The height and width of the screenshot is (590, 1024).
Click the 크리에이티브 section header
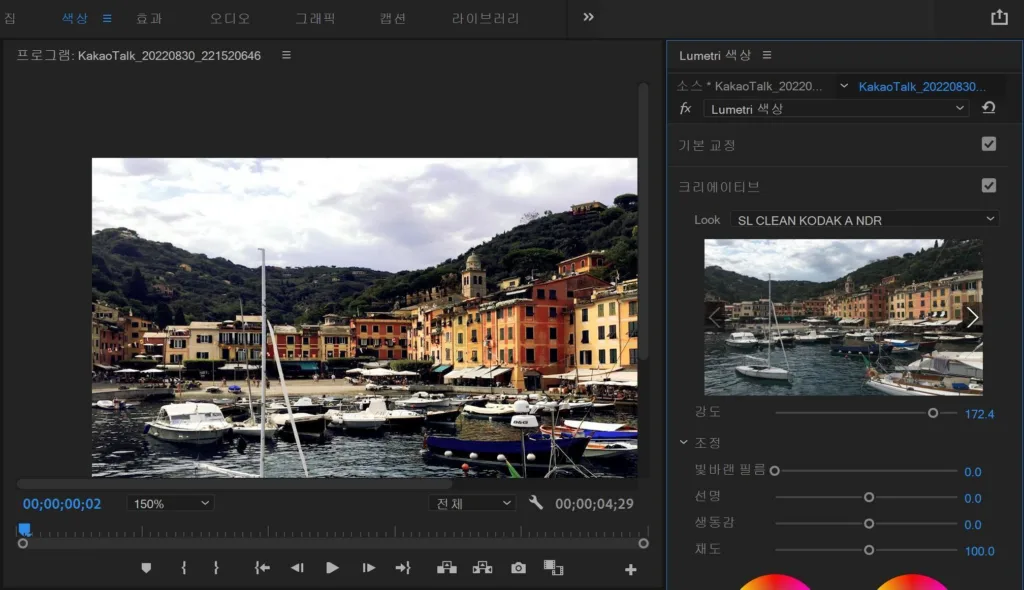(x=718, y=187)
